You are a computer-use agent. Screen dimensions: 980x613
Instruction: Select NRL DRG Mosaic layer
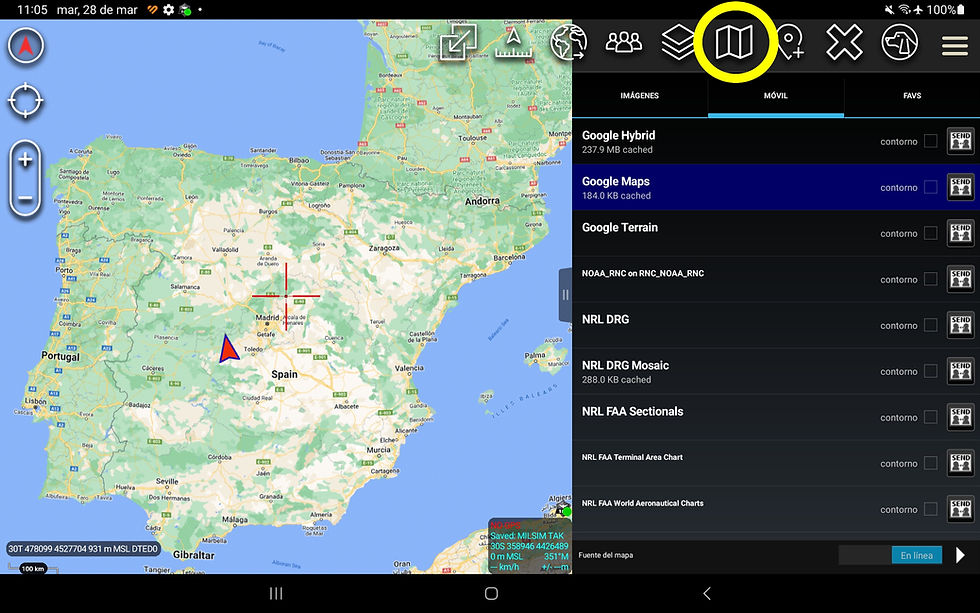(776, 371)
